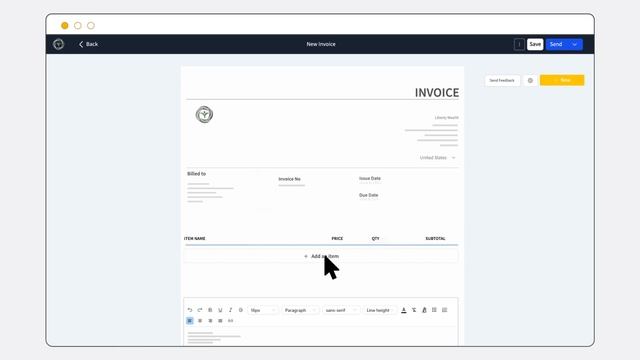Image resolution: width=640 pixels, height=360 pixels.
Task: Click the text color icon
Action: 404,310
